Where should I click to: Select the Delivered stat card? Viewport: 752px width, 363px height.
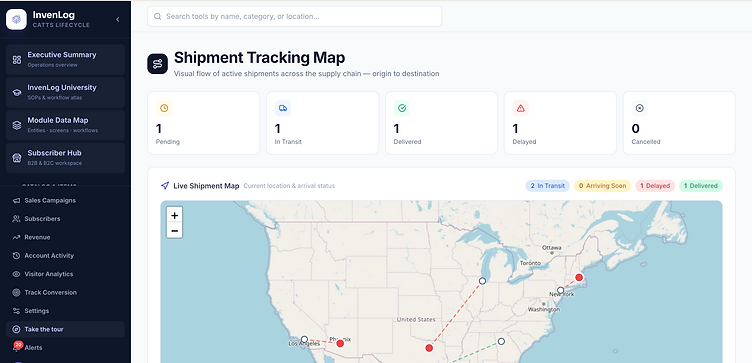[441, 123]
